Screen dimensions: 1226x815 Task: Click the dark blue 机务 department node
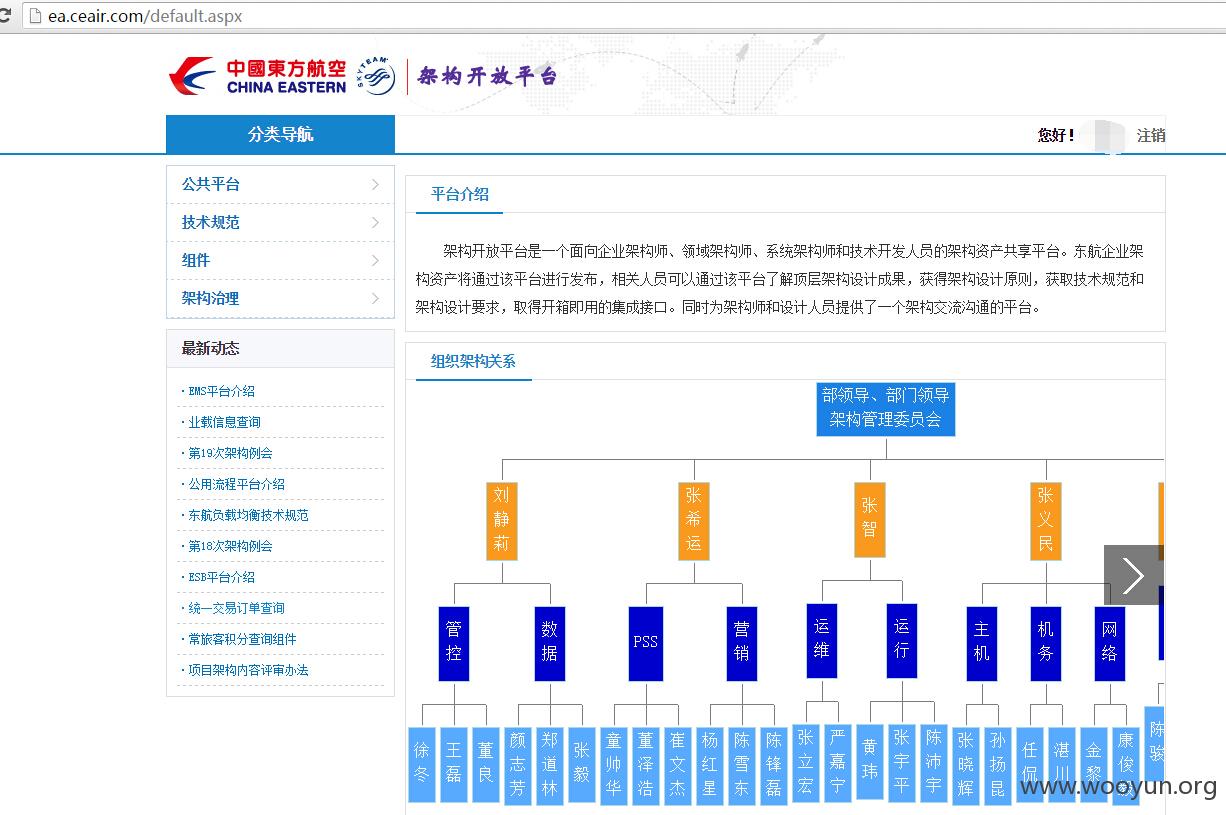click(1046, 643)
